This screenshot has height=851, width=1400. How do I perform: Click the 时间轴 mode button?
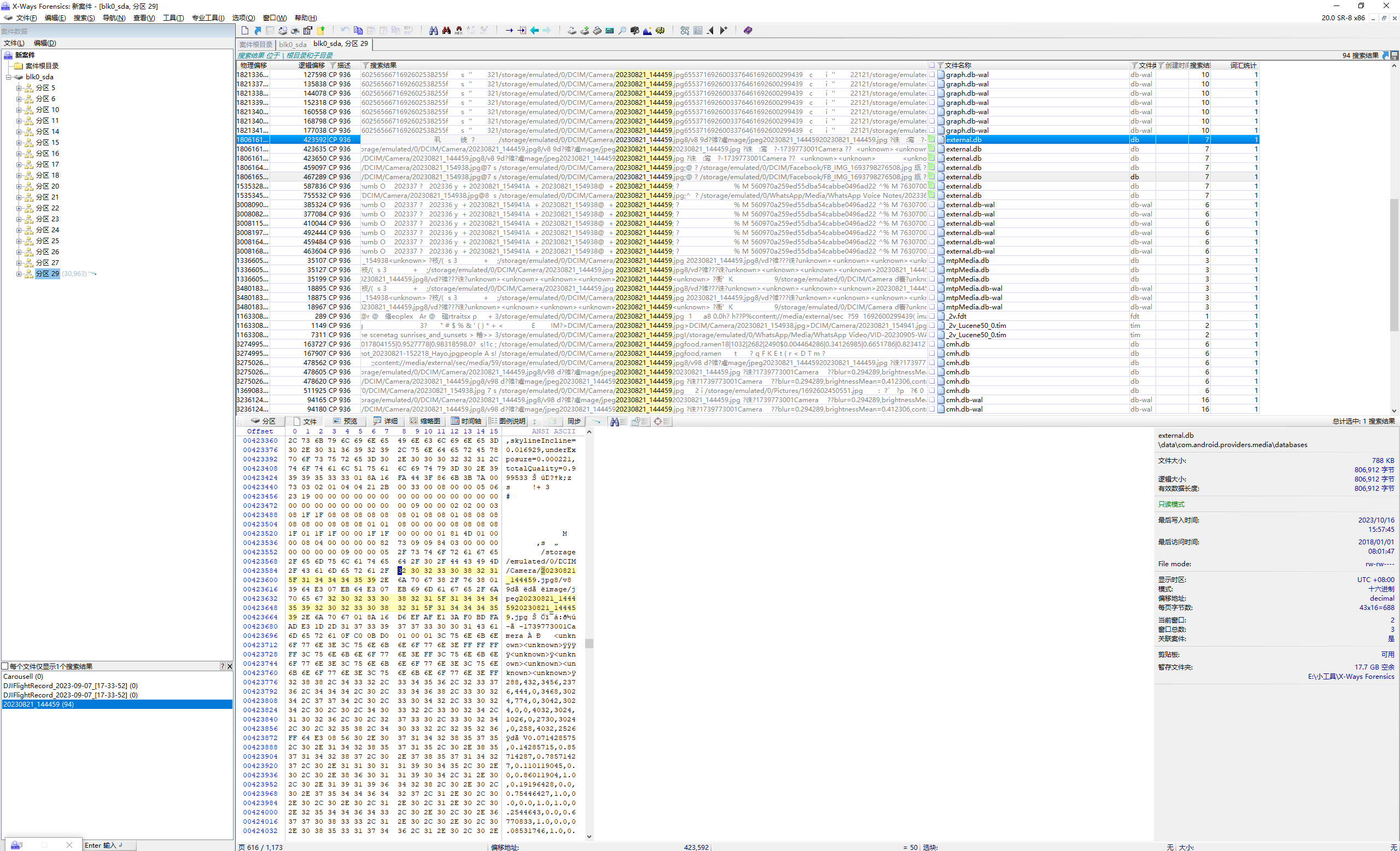click(466, 421)
